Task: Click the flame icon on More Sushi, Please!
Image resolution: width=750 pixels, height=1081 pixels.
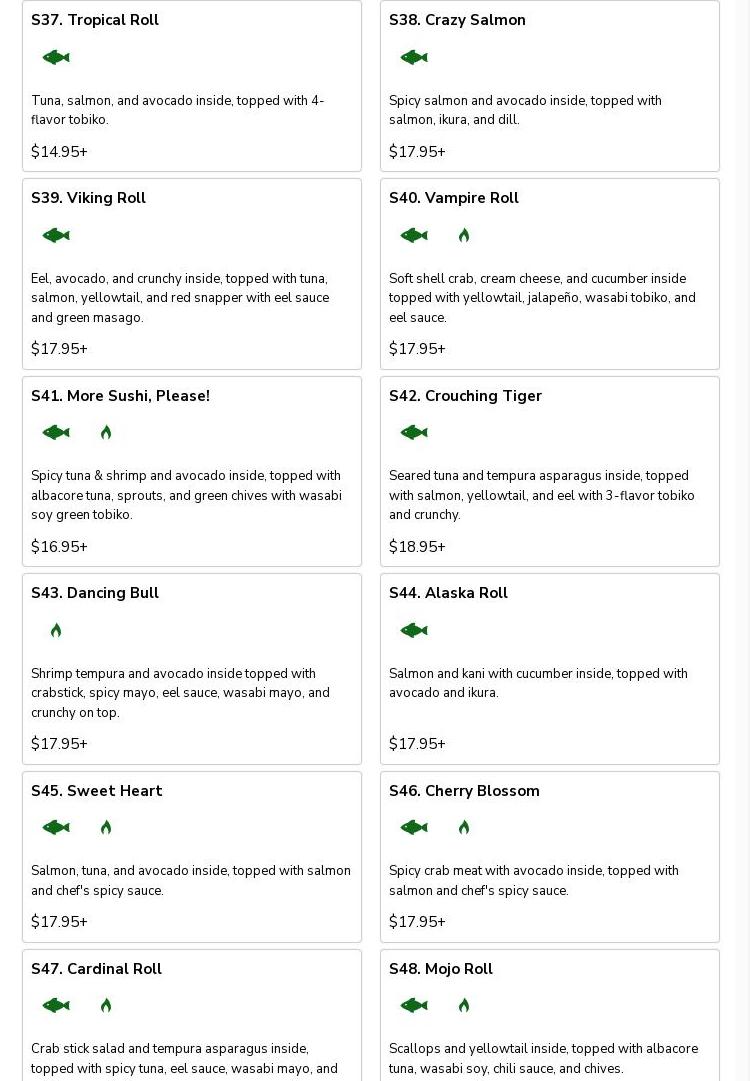Action: click(106, 433)
